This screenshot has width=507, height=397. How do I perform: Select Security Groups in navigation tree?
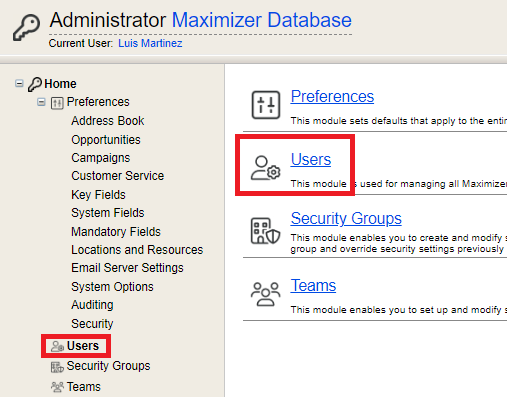pos(108,366)
